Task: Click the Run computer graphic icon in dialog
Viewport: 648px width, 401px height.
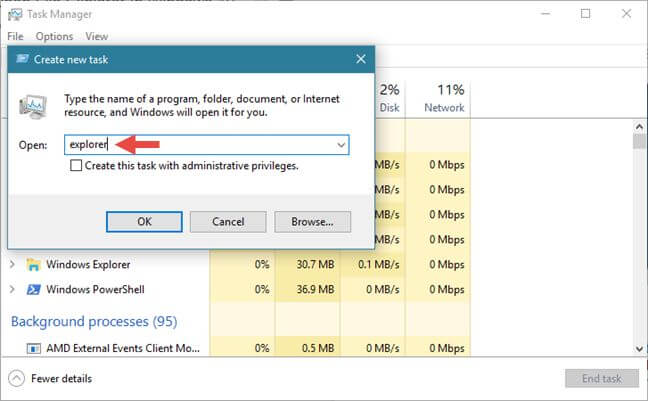Action: (x=33, y=107)
